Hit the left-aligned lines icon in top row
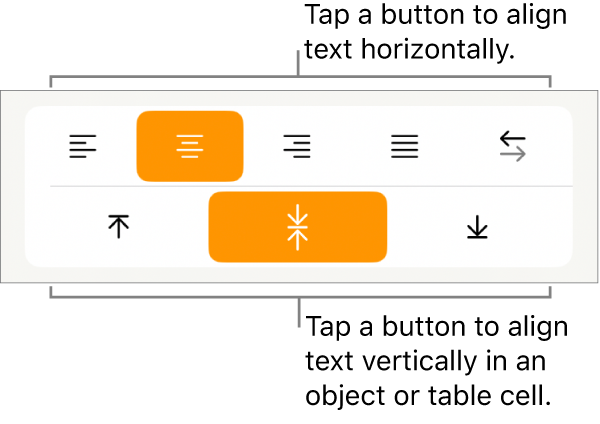 coord(82,147)
